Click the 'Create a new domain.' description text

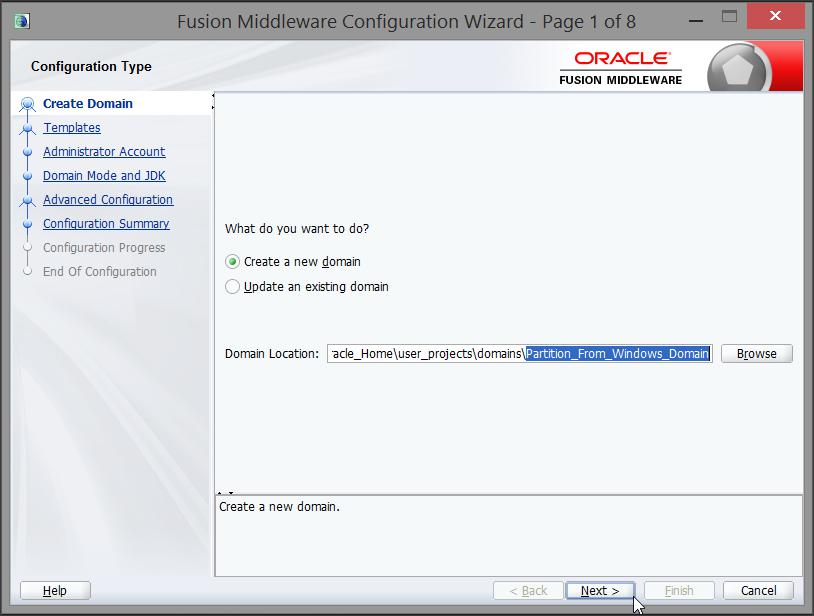(x=279, y=507)
